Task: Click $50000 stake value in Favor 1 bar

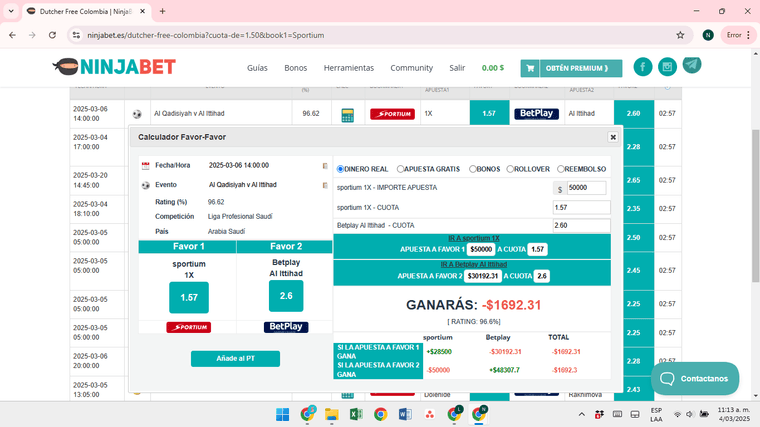Action: [481, 250]
